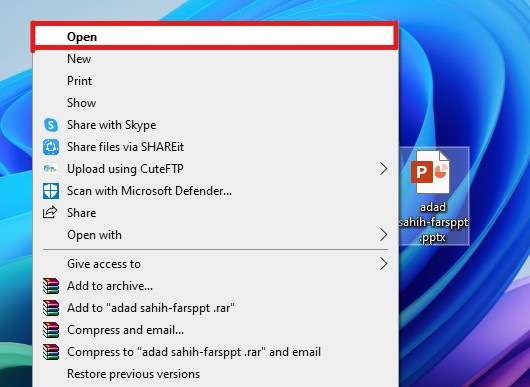Image resolution: width=530 pixels, height=387 pixels.
Task: Select the Show menu entry
Action: pos(215,103)
